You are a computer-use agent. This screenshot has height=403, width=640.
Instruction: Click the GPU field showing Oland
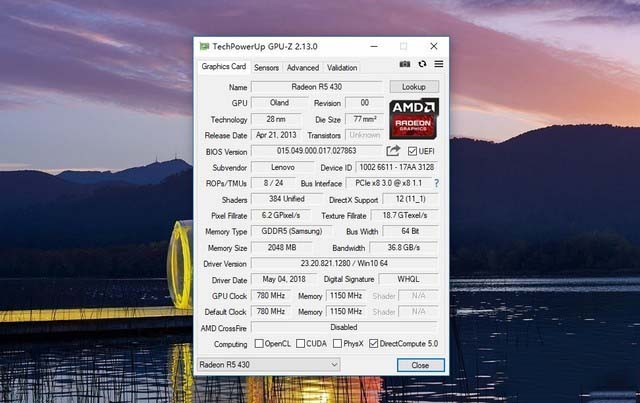tap(280, 103)
